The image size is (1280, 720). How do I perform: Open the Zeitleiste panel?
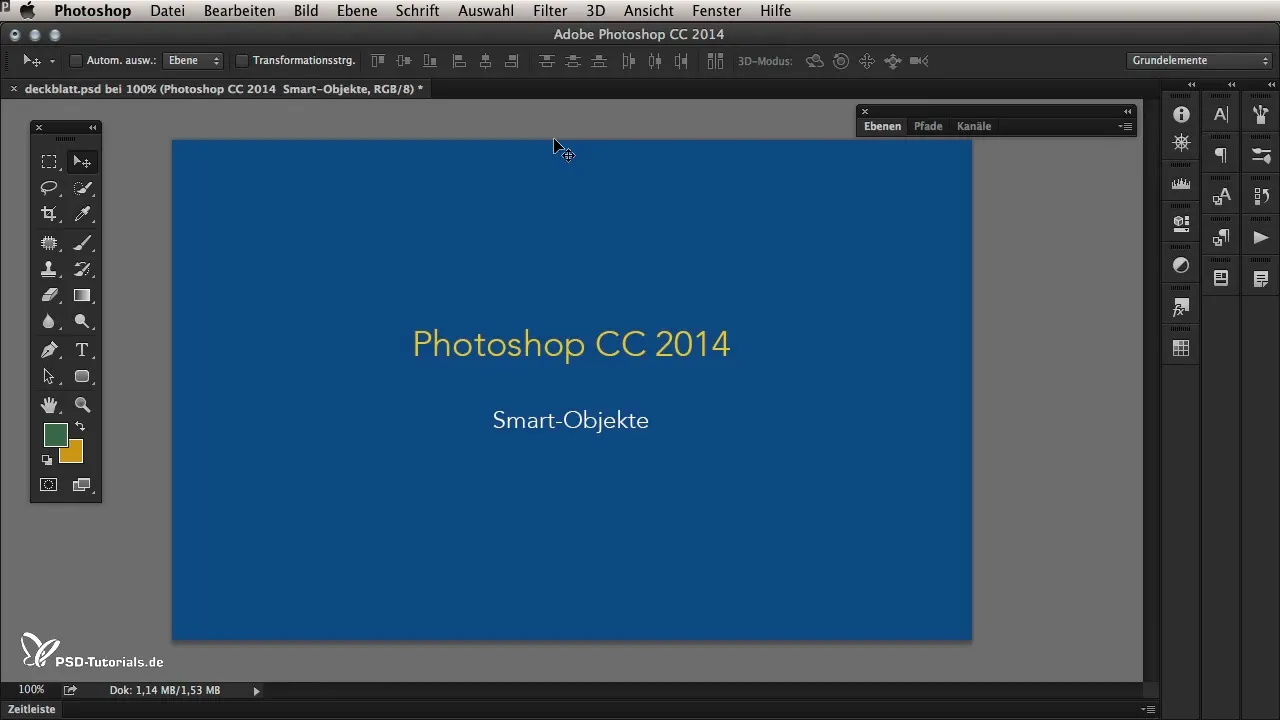[x=32, y=709]
